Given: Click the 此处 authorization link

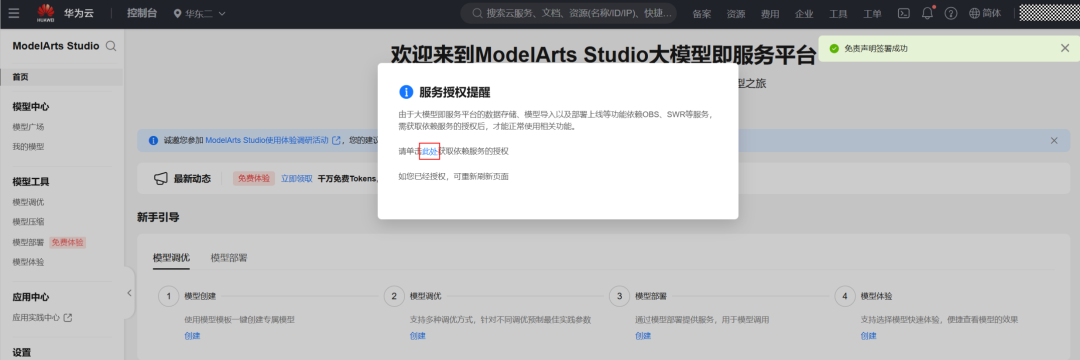Looking at the screenshot, I should 429,151.
